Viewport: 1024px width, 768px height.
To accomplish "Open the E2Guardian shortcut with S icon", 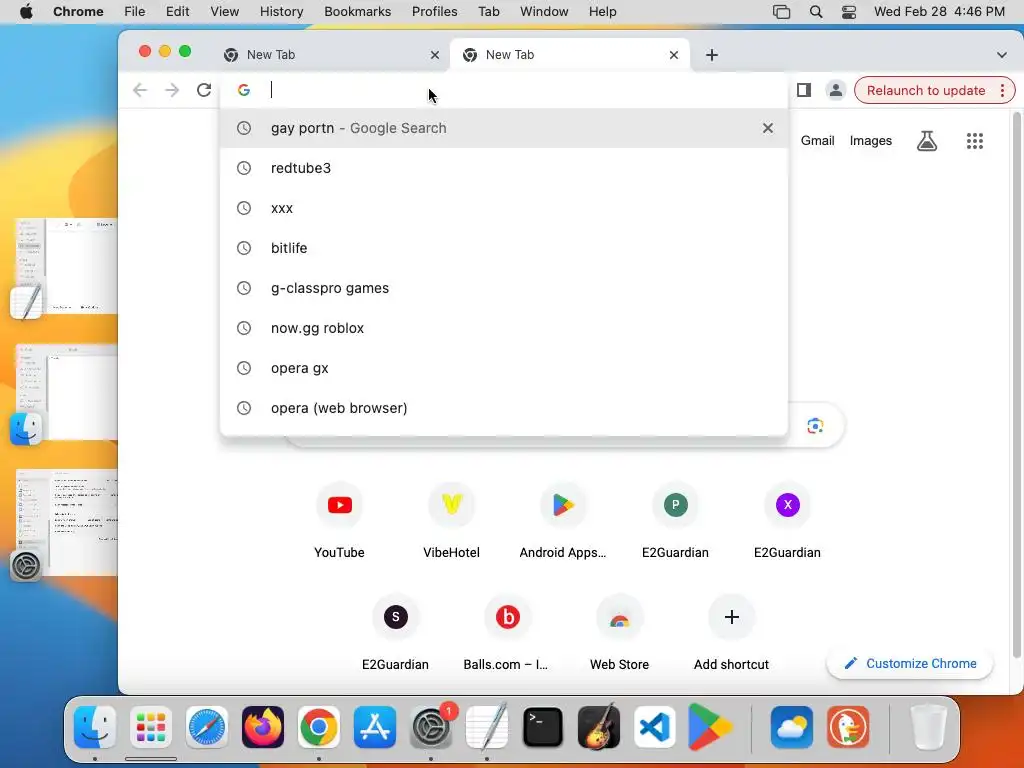I will (396, 632).
